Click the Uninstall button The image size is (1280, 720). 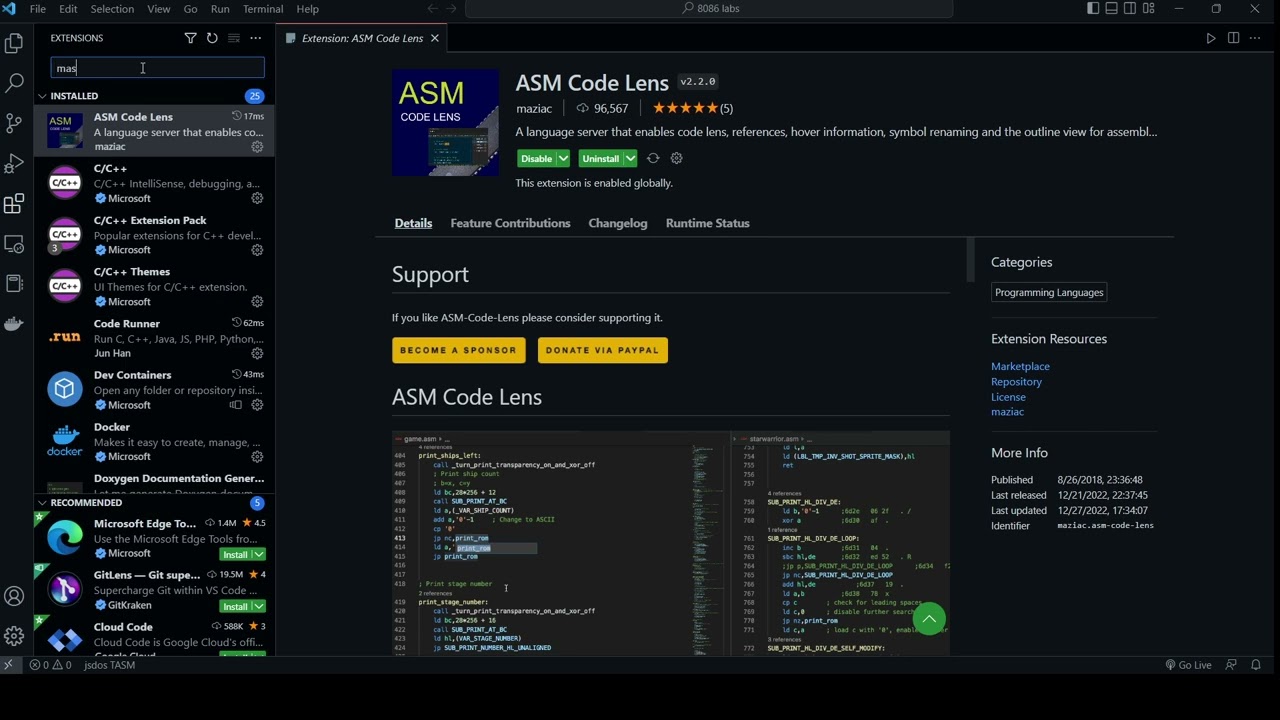click(600, 158)
